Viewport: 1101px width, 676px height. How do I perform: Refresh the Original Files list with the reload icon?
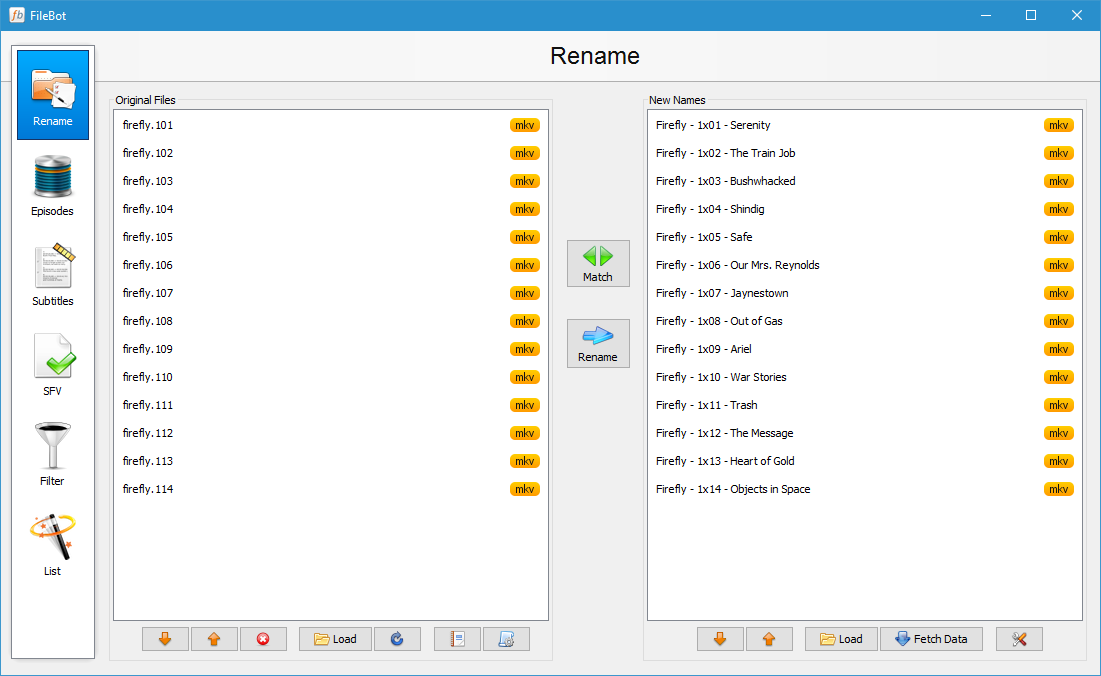pyautogui.click(x=397, y=638)
